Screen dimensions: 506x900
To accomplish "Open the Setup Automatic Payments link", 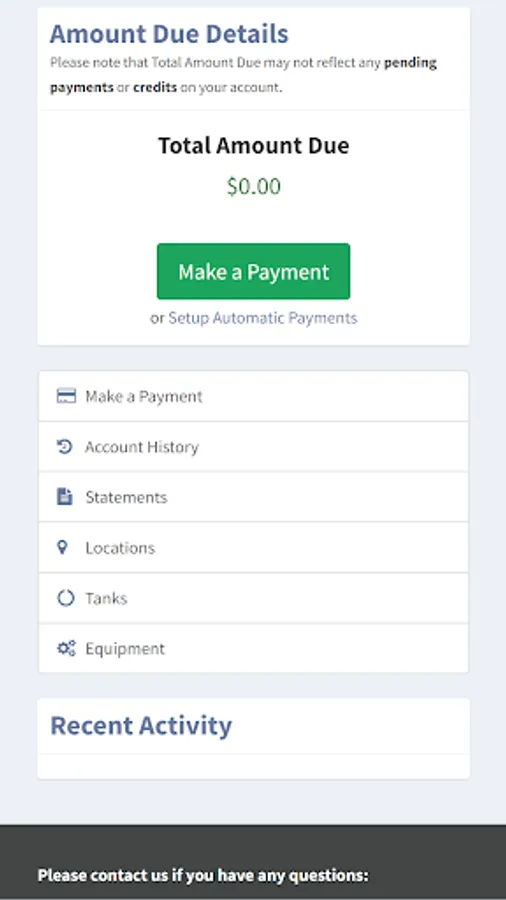I will [263, 318].
